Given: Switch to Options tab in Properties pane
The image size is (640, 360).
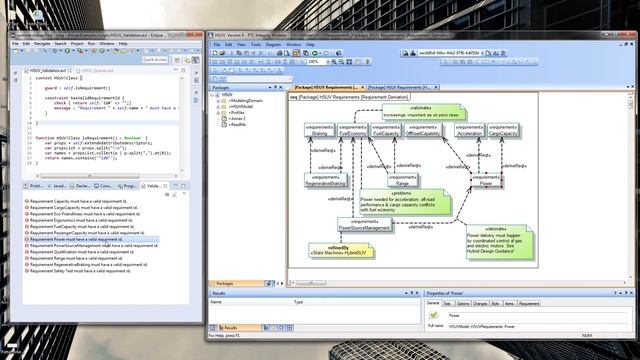Looking at the screenshot, I should [463, 304].
